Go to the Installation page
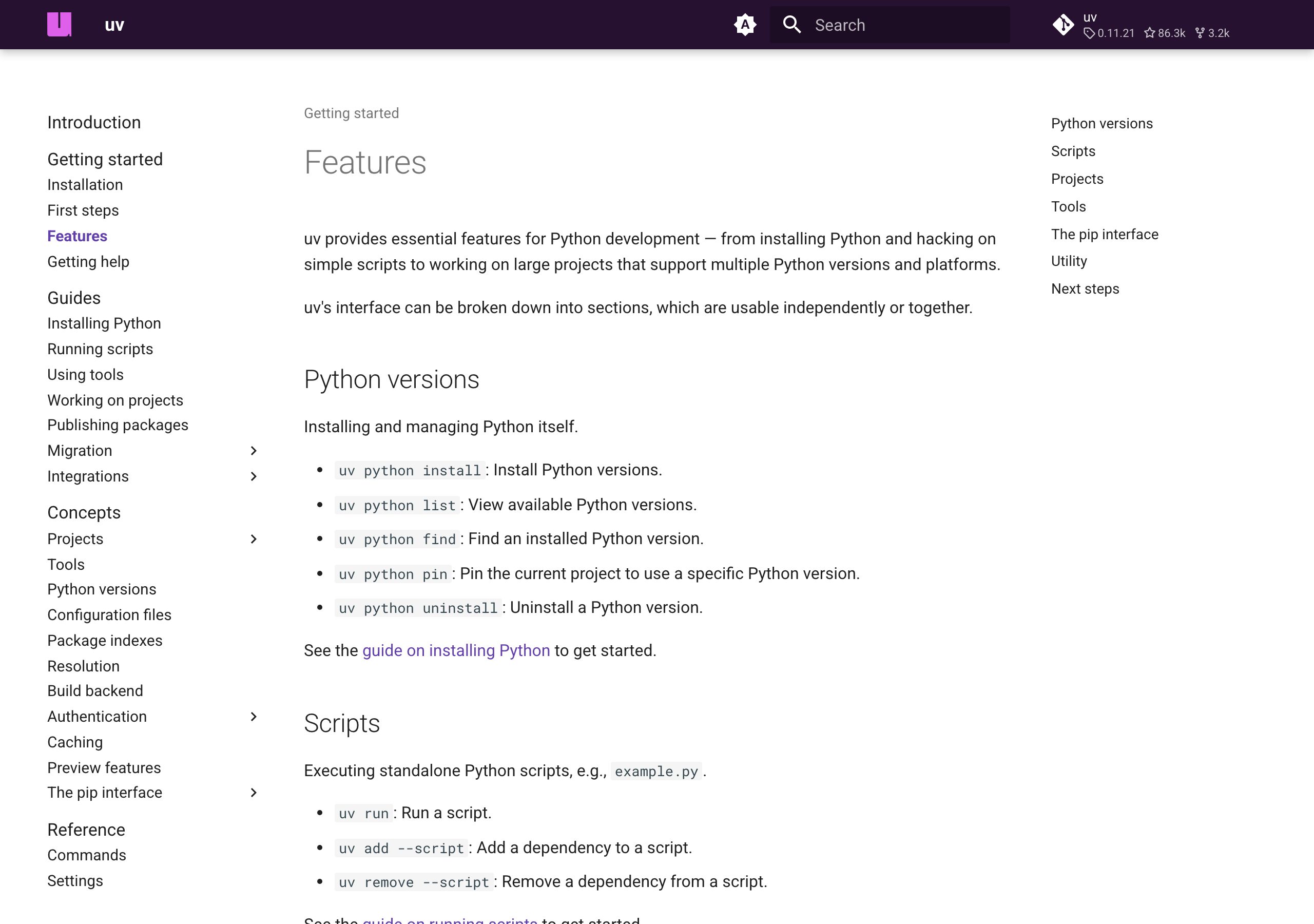Screen dimensions: 1314x924 pyautogui.click(x=85, y=185)
